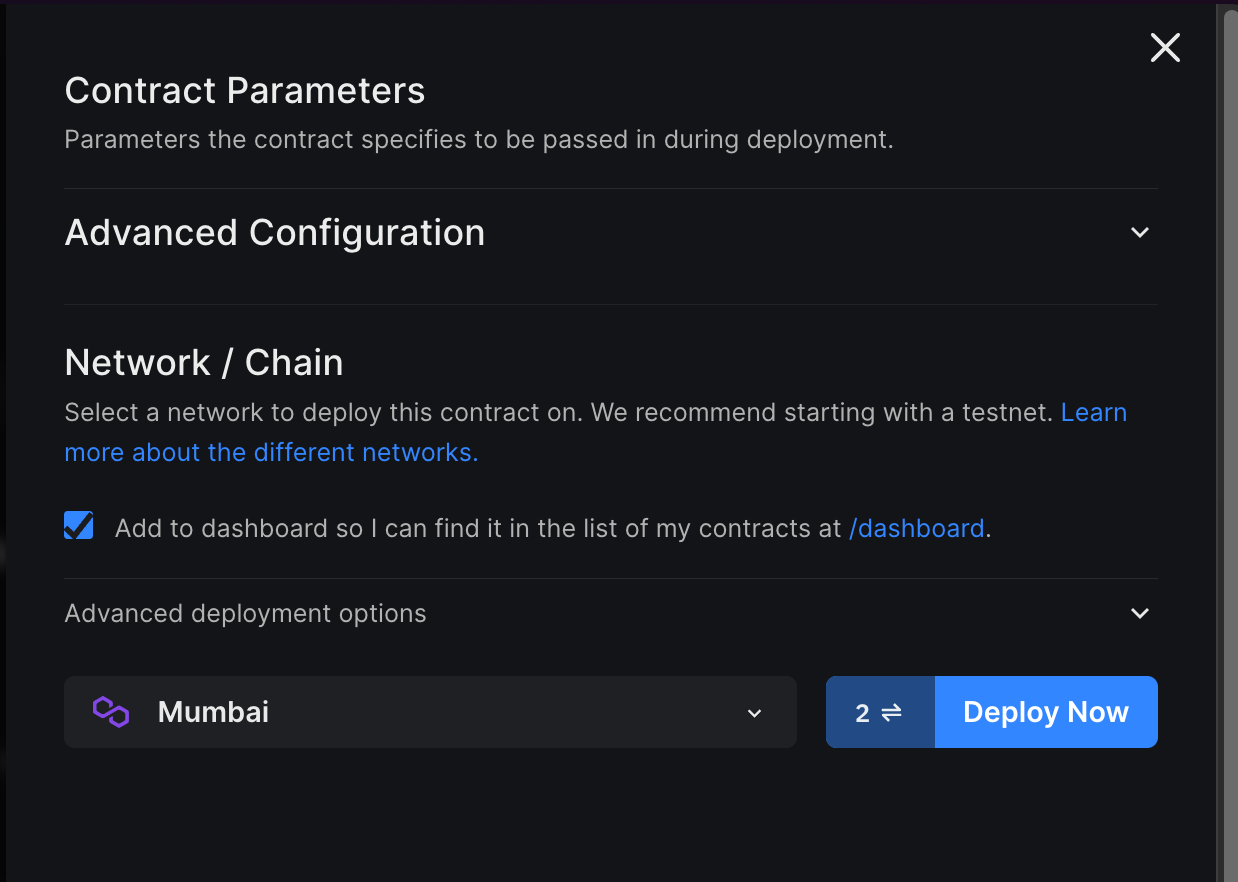Click the Network / Chain heading
1238x882 pixels.
[x=204, y=363]
